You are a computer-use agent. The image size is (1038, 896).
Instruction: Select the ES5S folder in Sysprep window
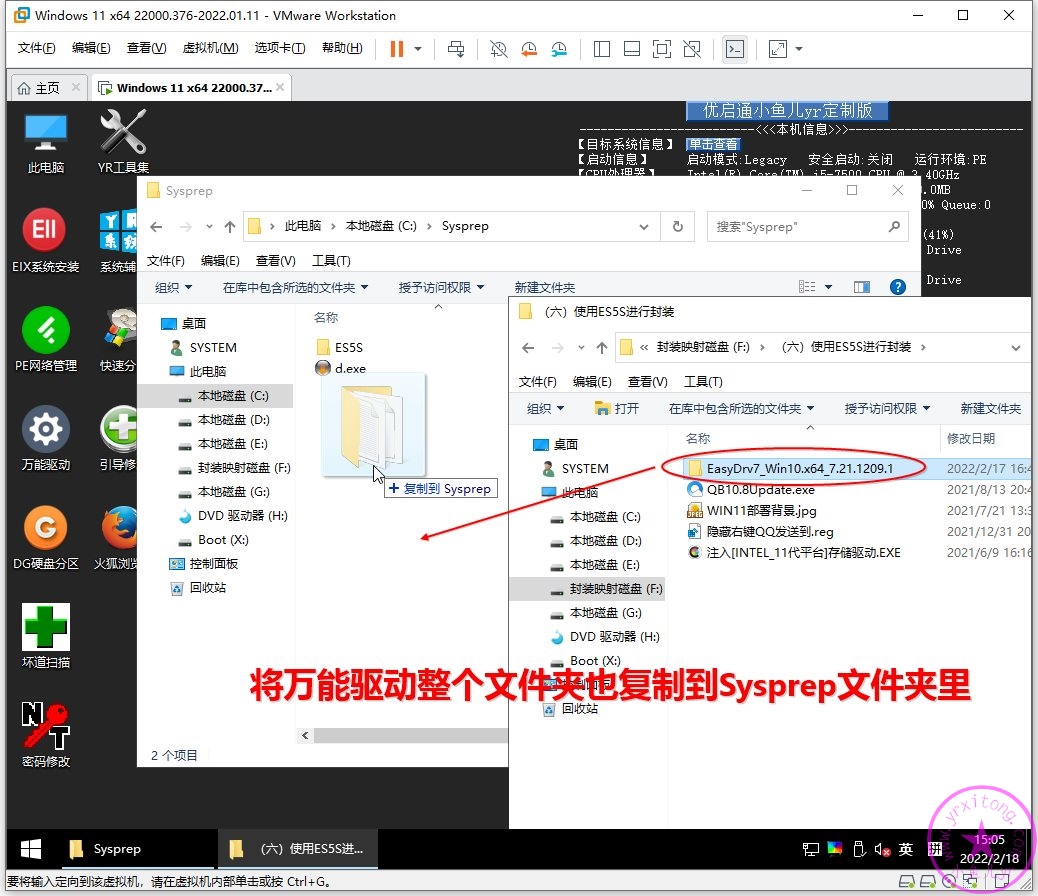pos(340,347)
